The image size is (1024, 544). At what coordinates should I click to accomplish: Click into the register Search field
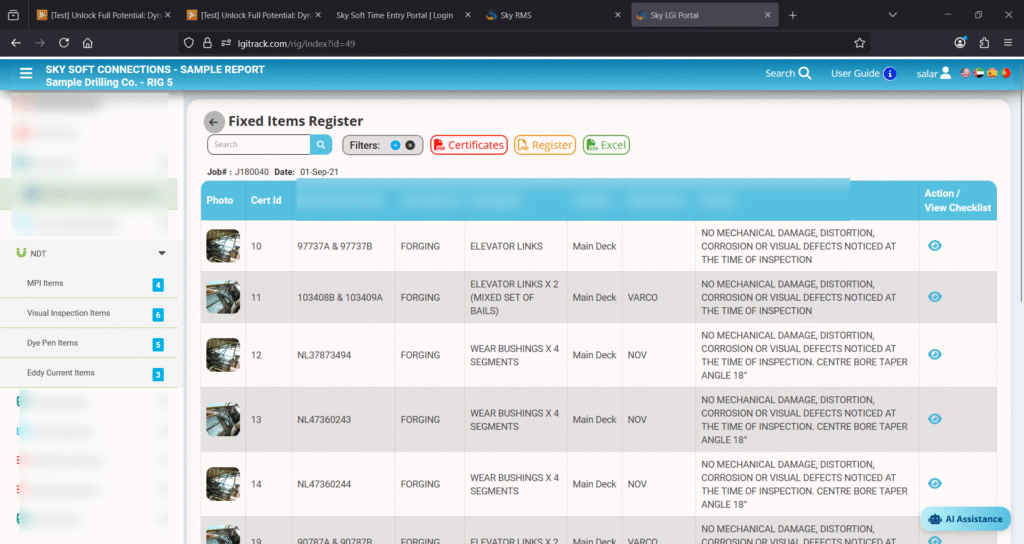(259, 145)
